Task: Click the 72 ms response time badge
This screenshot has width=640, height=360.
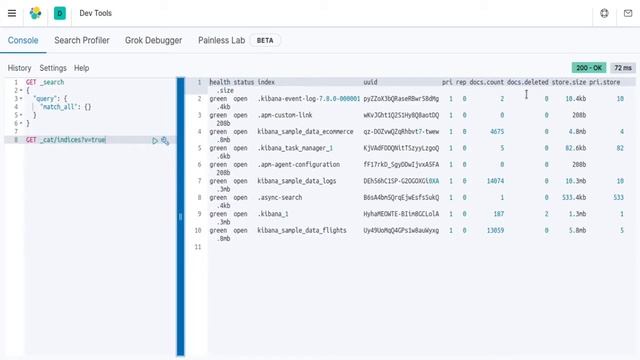Action: [x=623, y=68]
